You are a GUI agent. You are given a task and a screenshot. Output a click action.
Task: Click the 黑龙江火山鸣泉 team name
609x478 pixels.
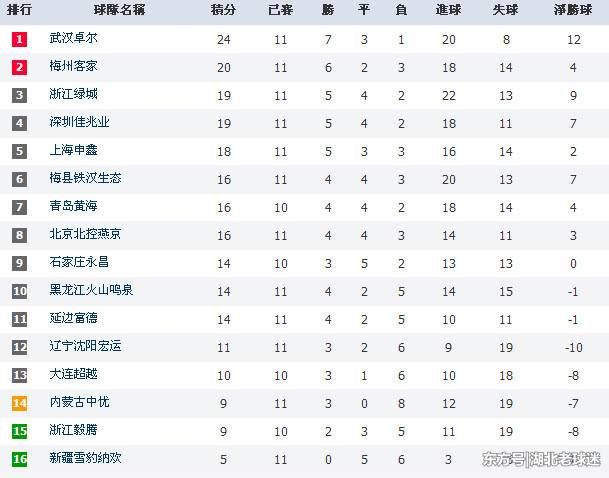click(x=91, y=290)
